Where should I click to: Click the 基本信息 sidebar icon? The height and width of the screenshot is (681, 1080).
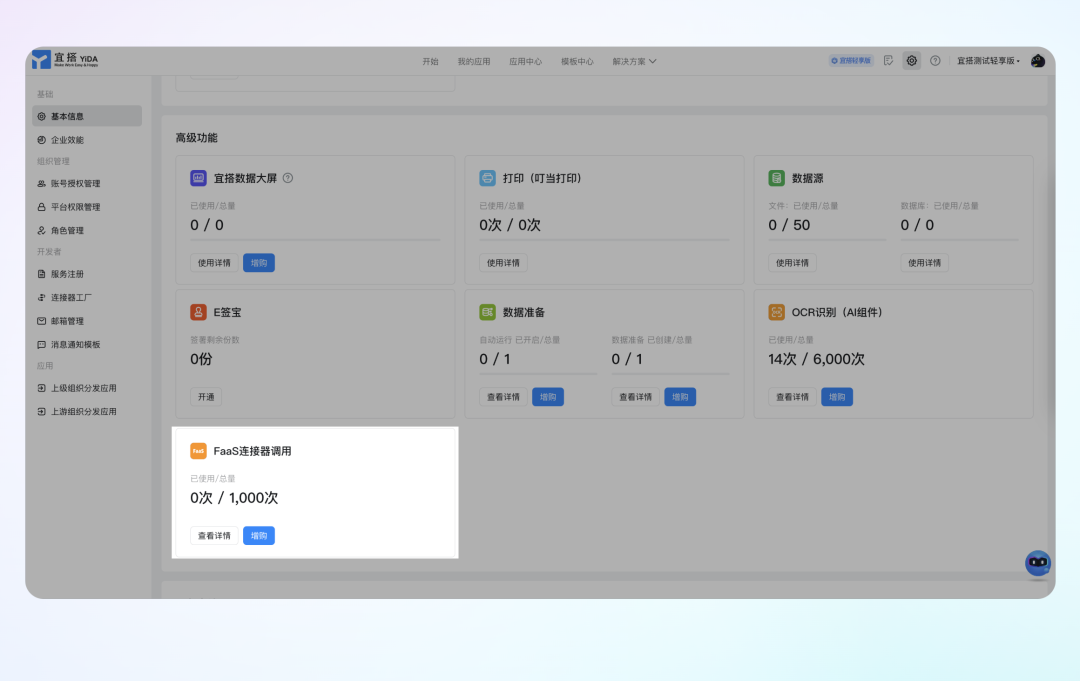pyautogui.click(x=41, y=116)
